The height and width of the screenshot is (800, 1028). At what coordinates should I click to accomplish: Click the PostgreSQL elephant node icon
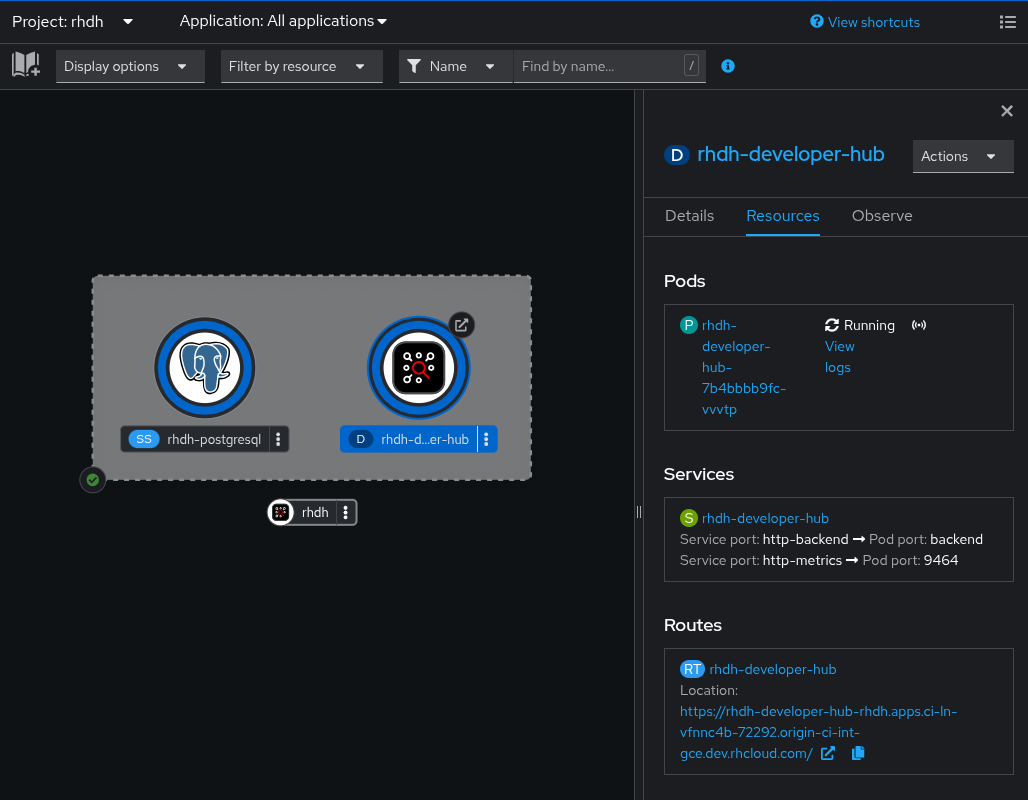point(205,367)
